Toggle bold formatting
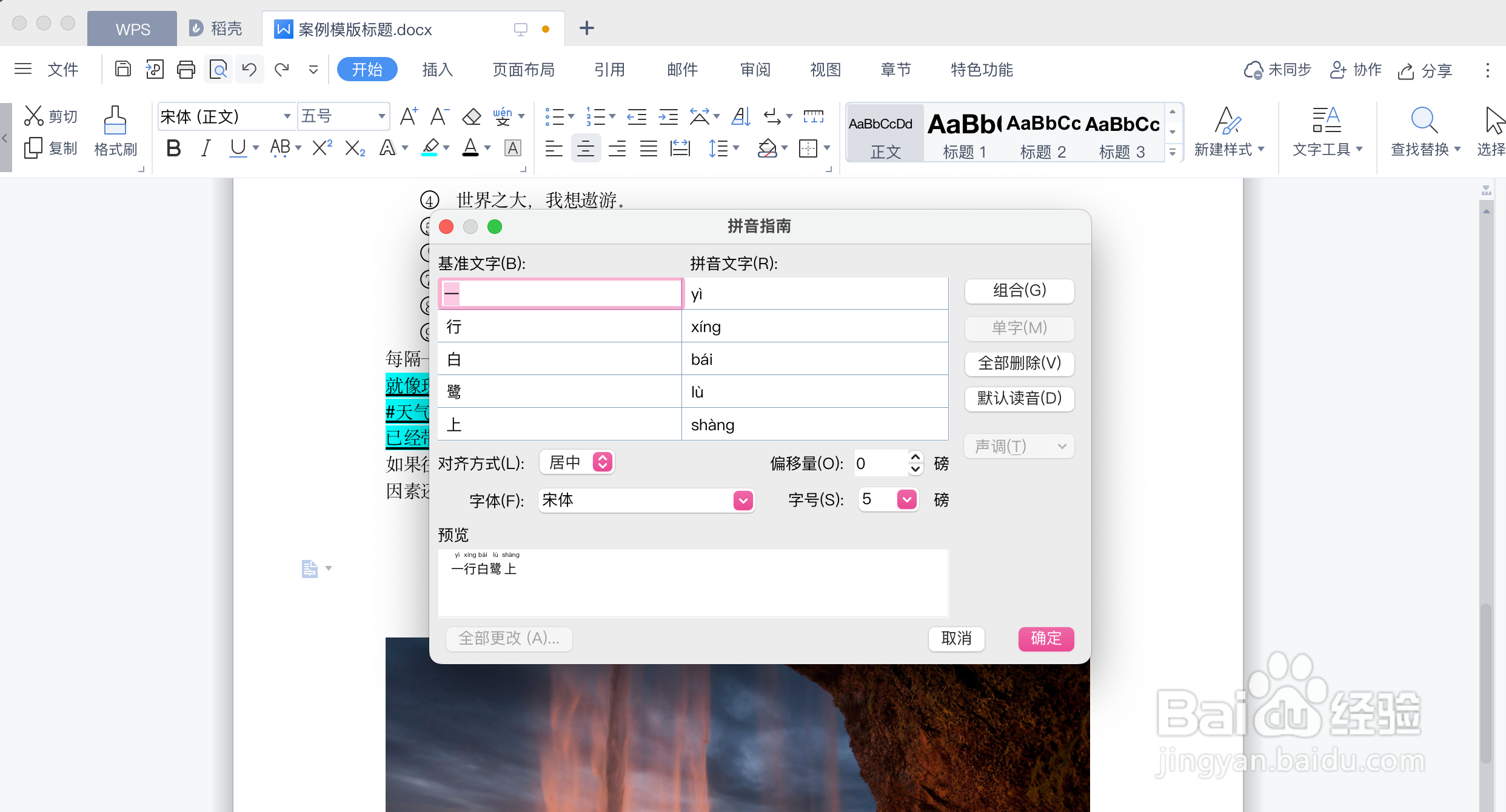The image size is (1506, 812). tap(173, 147)
